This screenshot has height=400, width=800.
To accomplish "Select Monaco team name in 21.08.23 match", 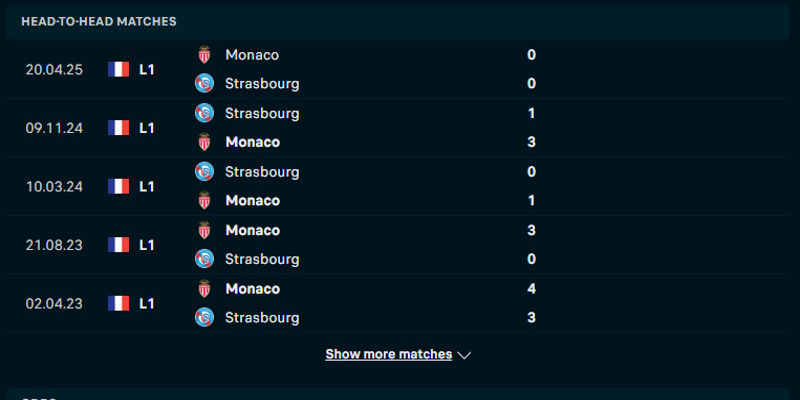I will (252, 230).
